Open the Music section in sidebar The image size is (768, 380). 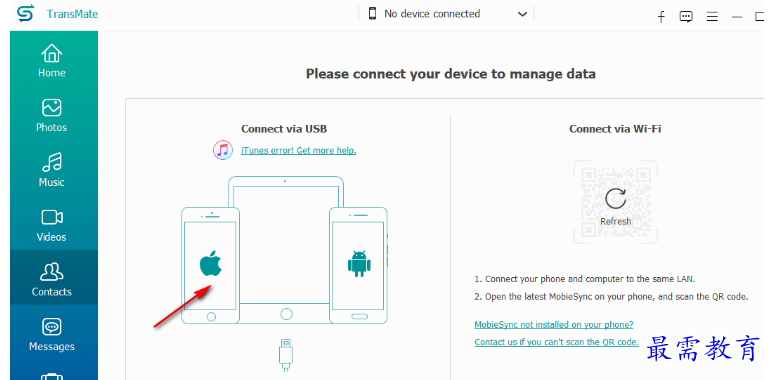click(x=52, y=170)
